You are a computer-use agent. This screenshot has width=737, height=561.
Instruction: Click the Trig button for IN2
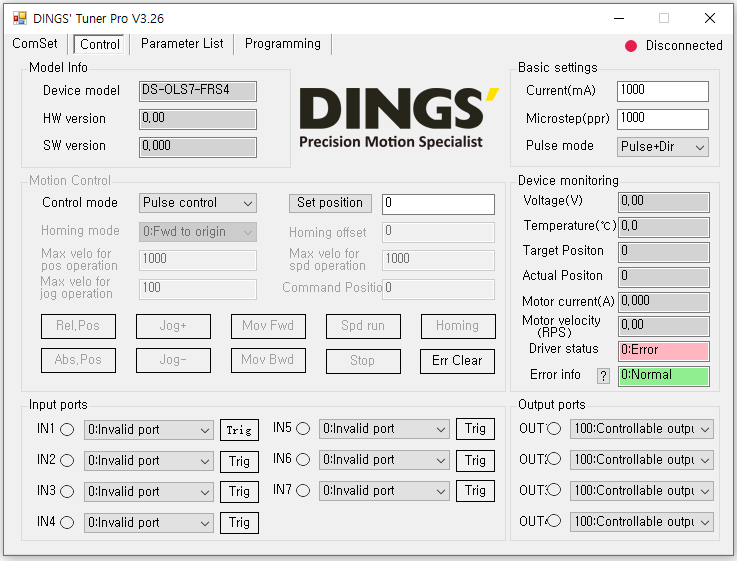pos(239,461)
